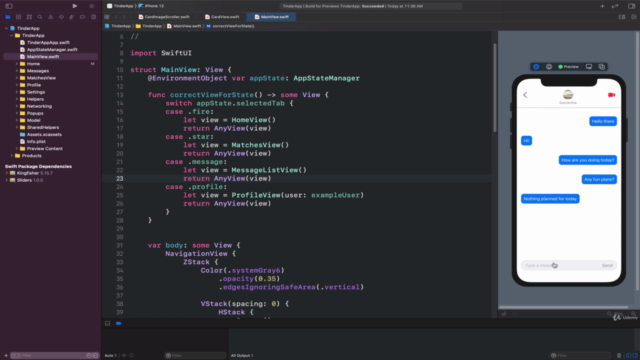Collapse the TinderApp project root
This screenshot has height=360, width=640.
(x=7, y=29)
